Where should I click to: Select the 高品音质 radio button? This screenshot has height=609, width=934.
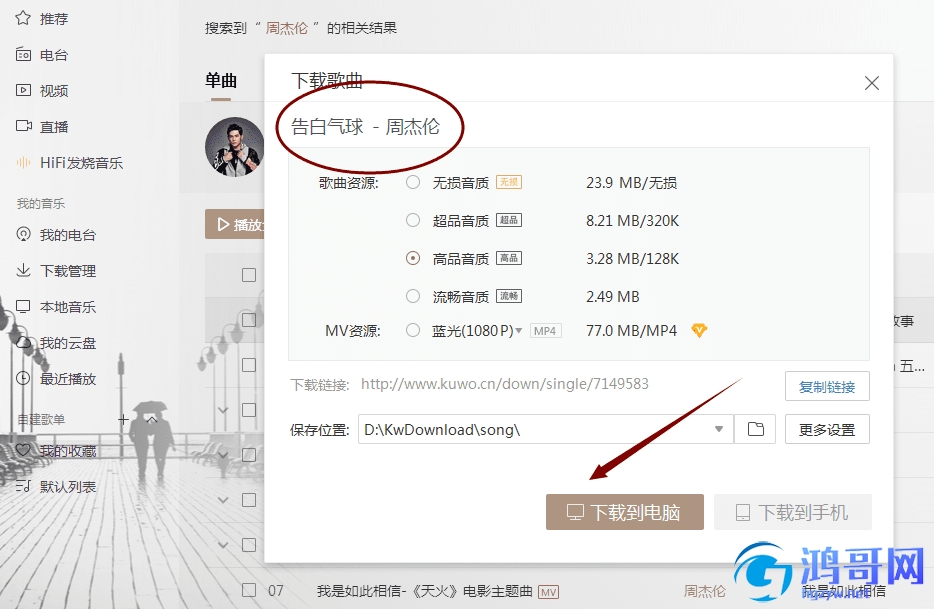pyautogui.click(x=413, y=258)
